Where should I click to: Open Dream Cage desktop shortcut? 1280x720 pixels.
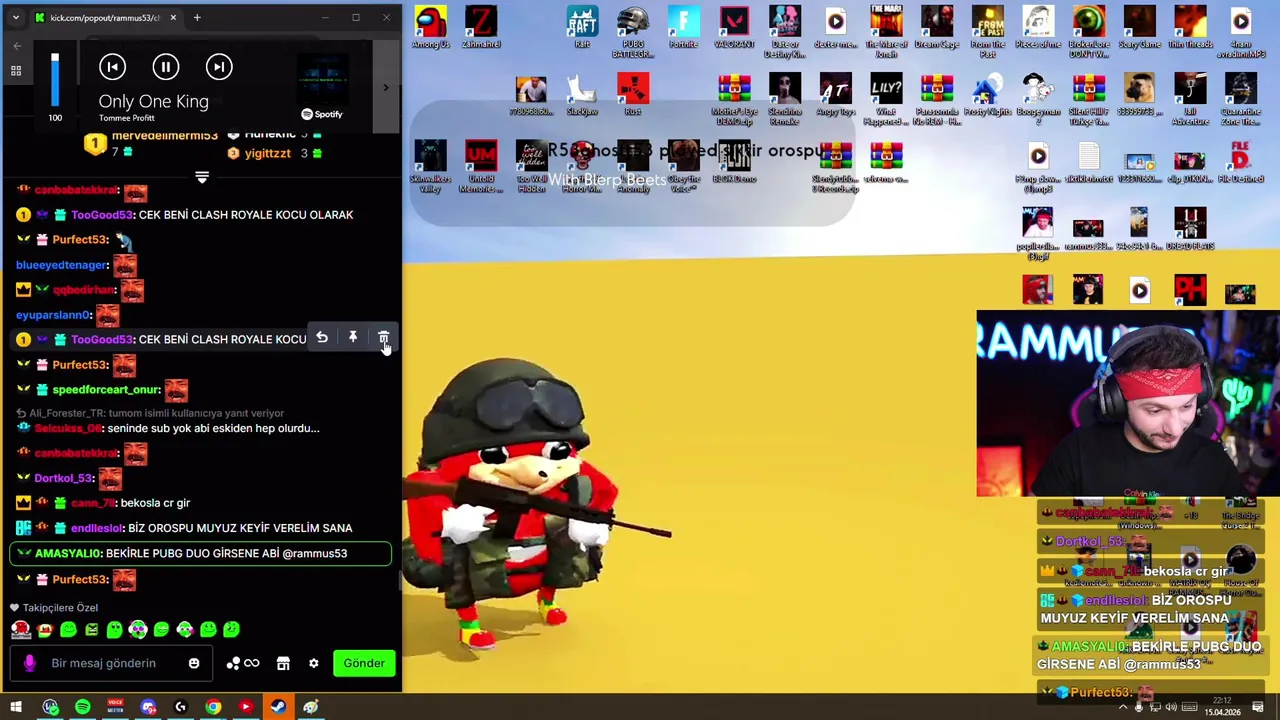pyautogui.click(x=937, y=27)
